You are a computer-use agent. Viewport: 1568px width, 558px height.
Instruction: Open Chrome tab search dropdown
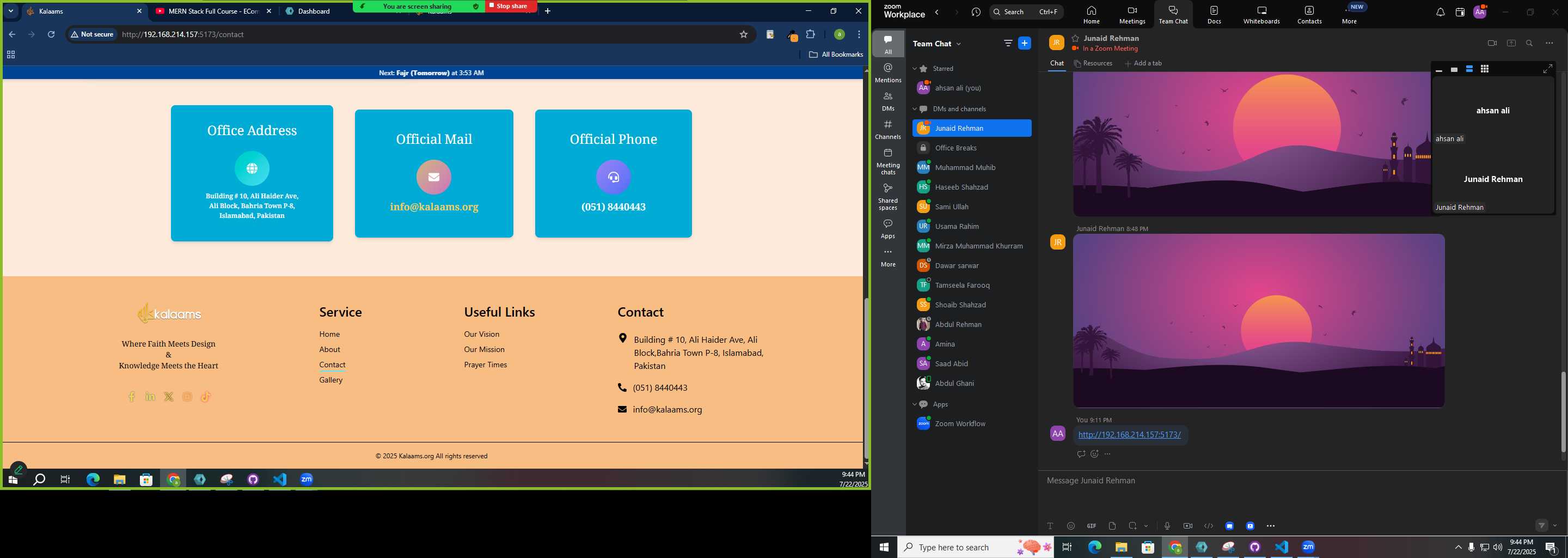point(10,11)
